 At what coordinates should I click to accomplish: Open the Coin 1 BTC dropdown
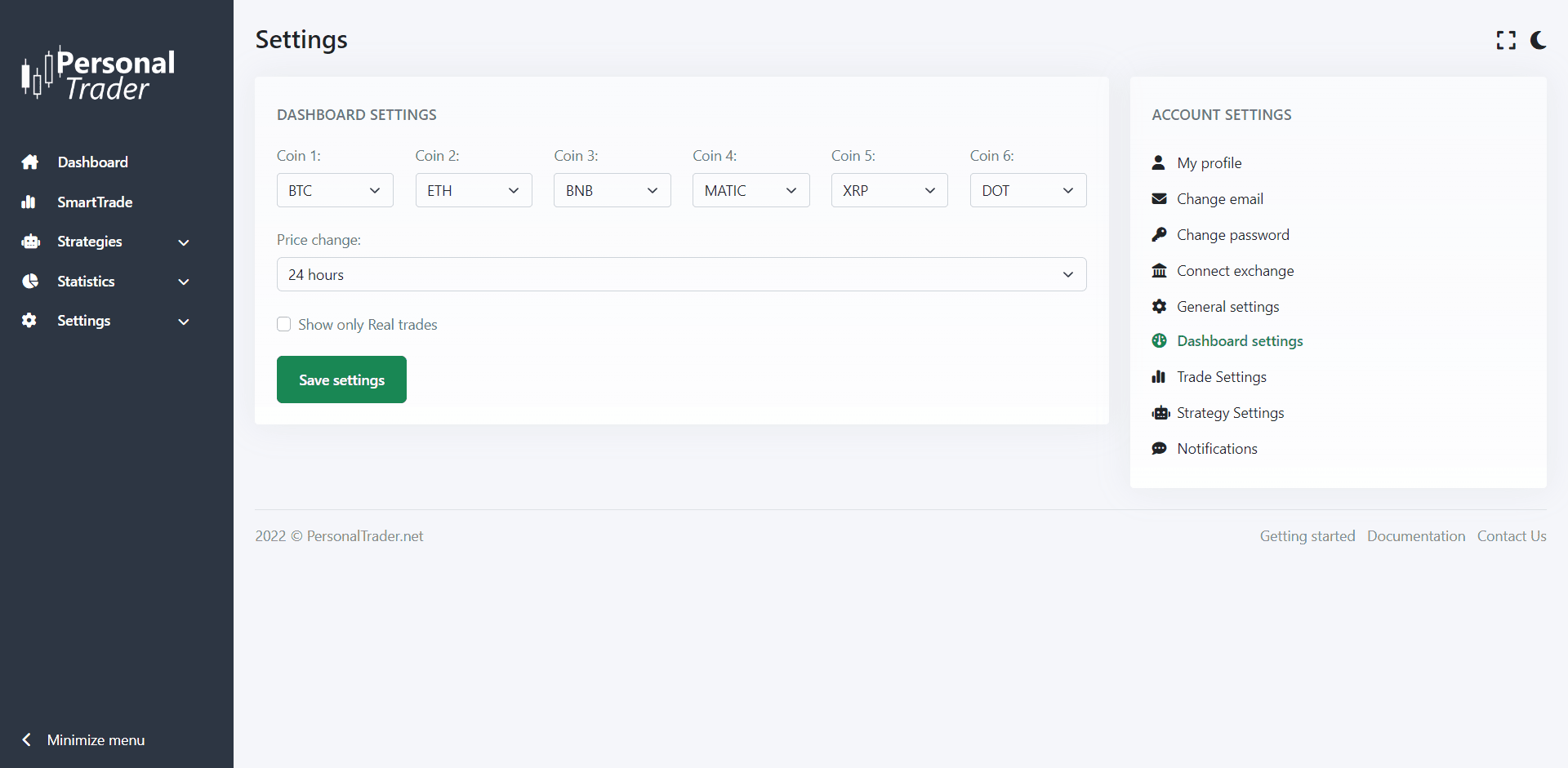335,190
